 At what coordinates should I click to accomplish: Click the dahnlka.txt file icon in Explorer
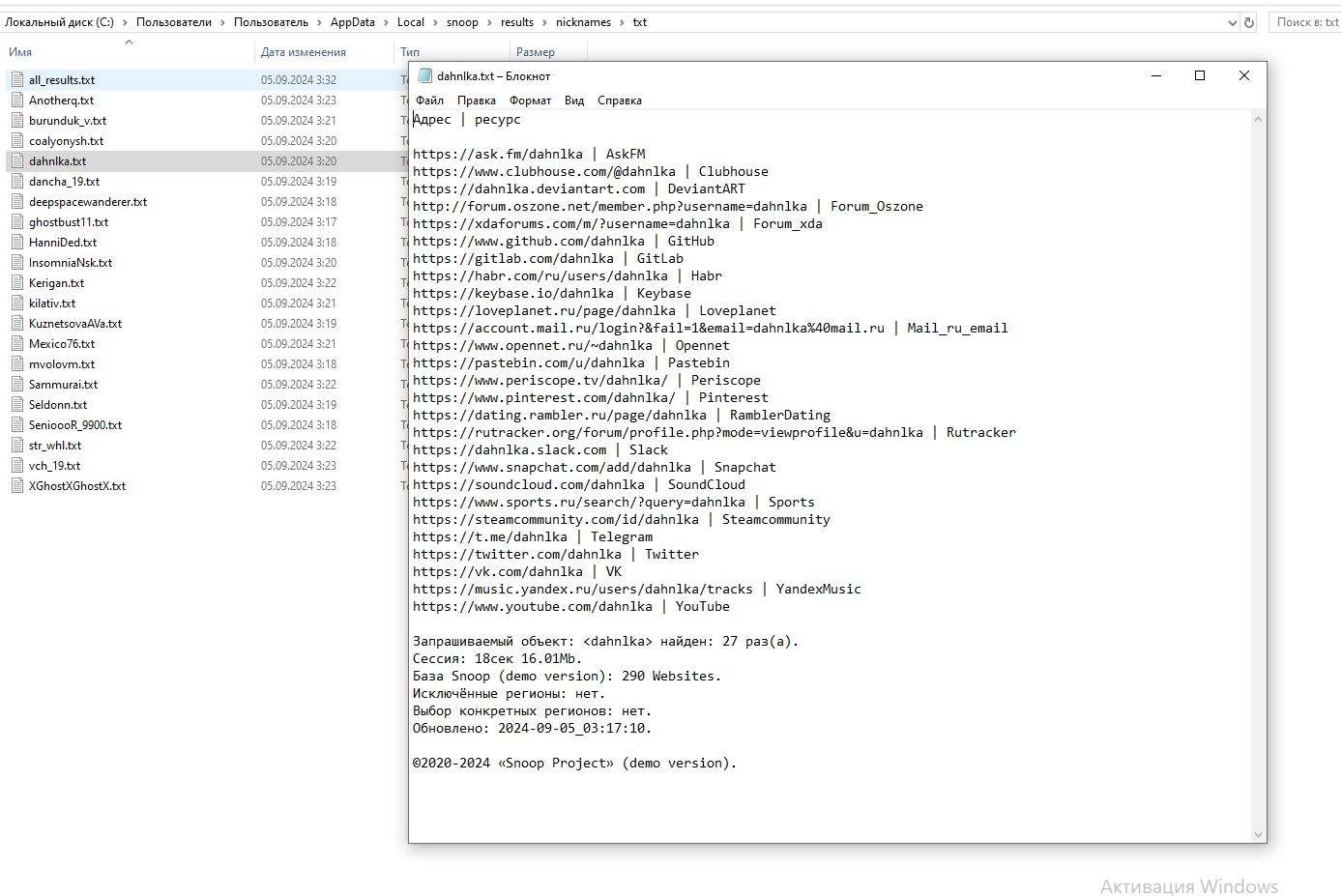tap(17, 160)
